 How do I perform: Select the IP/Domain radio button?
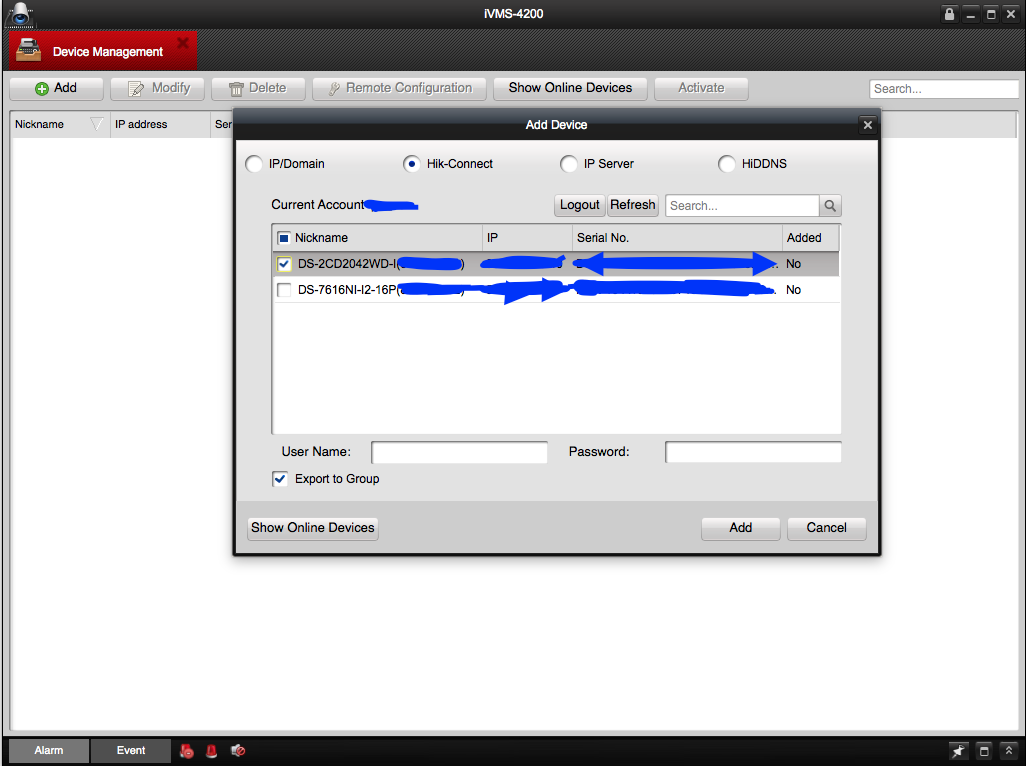(254, 164)
